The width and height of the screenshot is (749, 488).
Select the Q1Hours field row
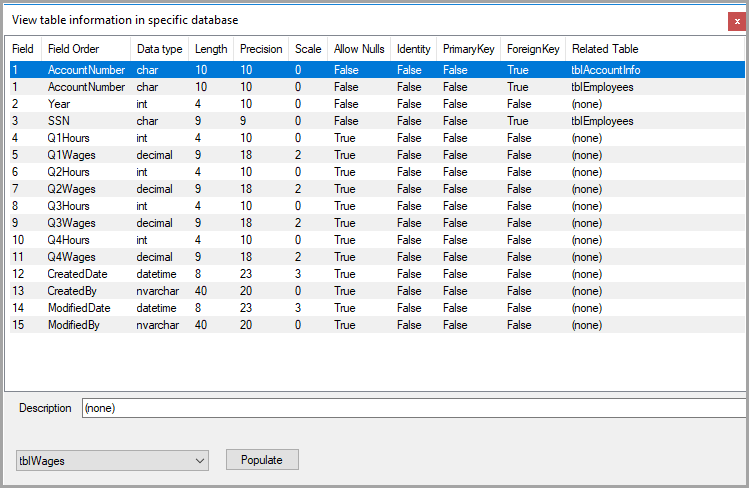[377, 138]
